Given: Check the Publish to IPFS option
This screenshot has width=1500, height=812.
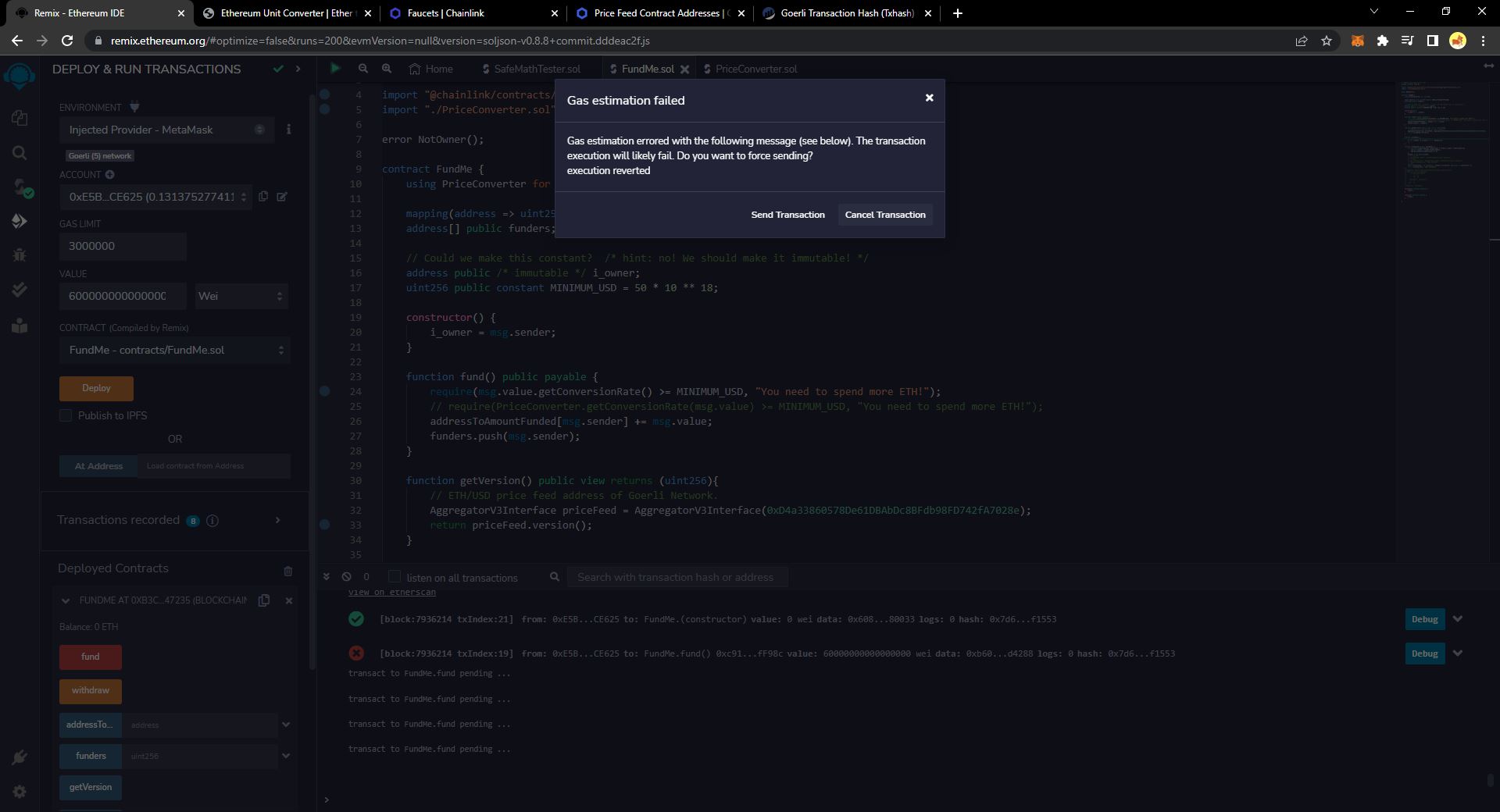Looking at the screenshot, I should pyautogui.click(x=66, y=415).
